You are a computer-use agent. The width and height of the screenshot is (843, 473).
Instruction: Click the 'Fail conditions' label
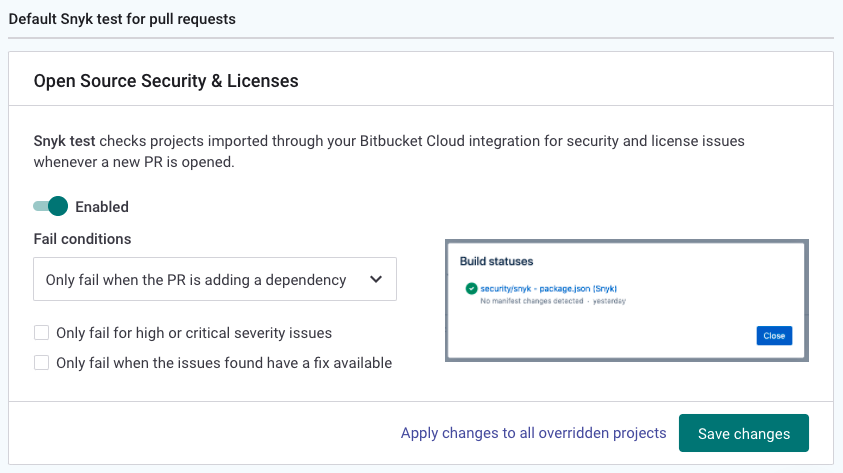82,239
